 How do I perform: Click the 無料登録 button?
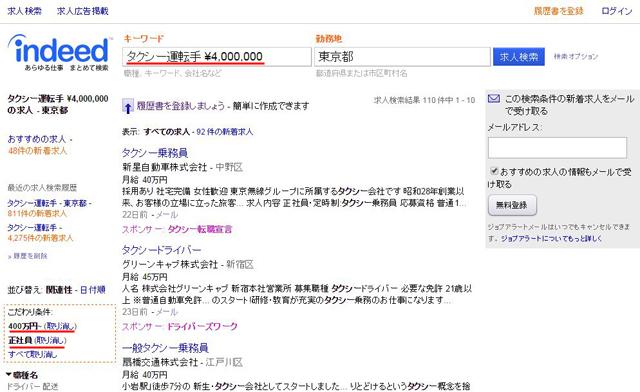click(x=512, y=205)
